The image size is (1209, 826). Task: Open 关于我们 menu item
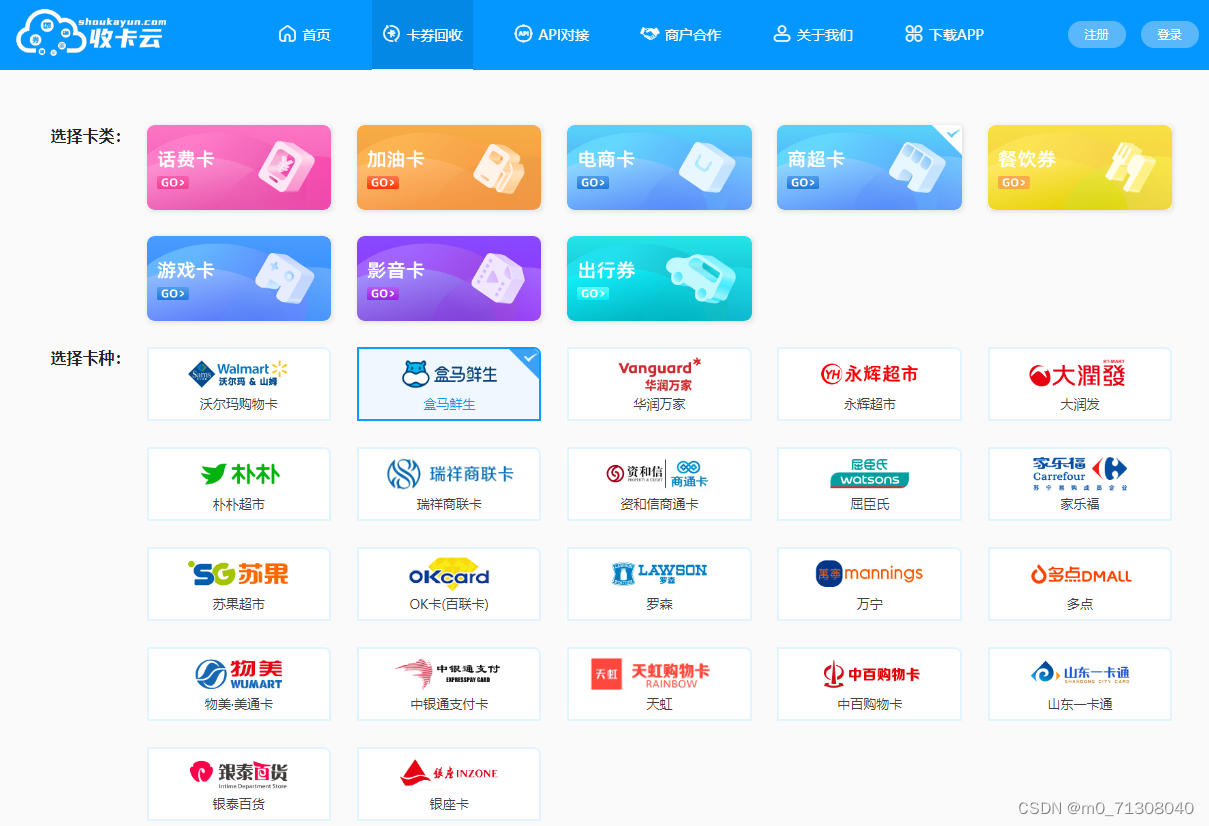[x=813, y=35]
